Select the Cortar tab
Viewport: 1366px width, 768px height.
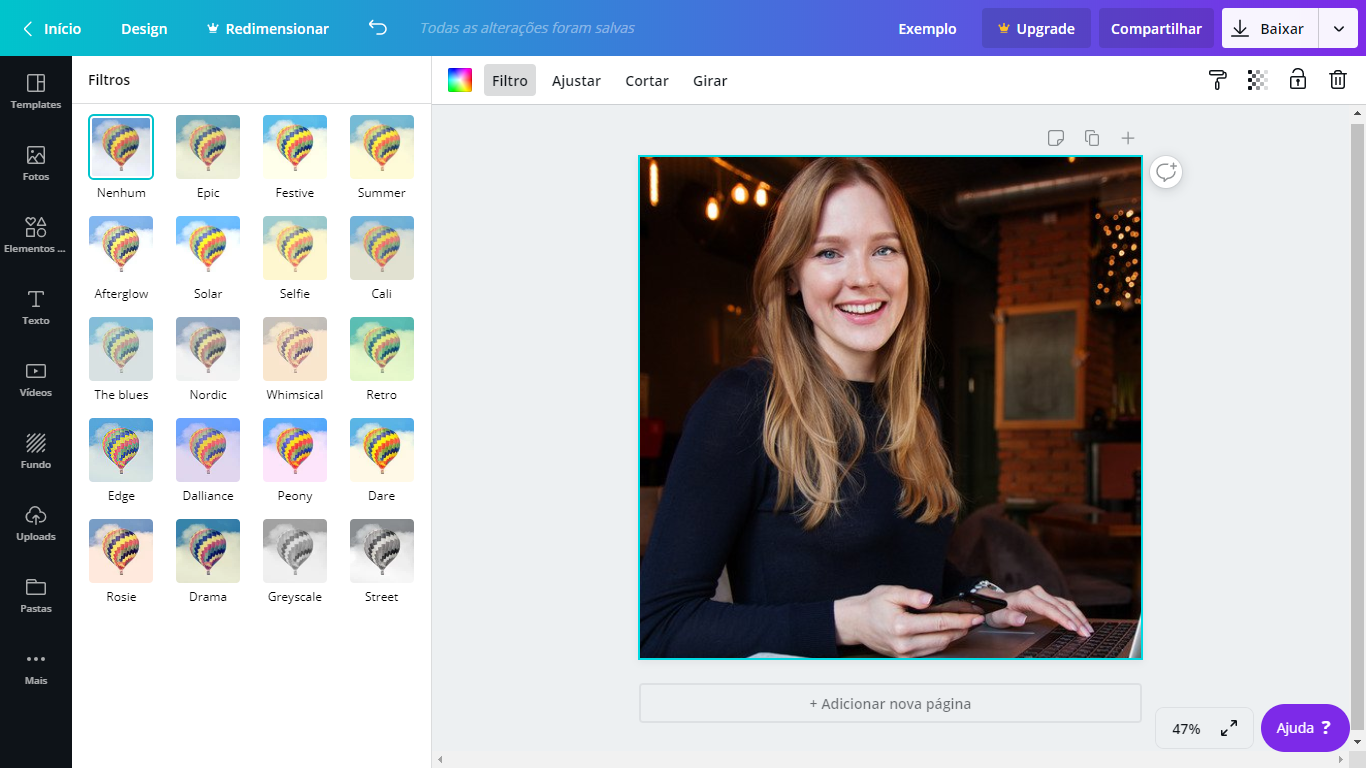tap(647, 80)
